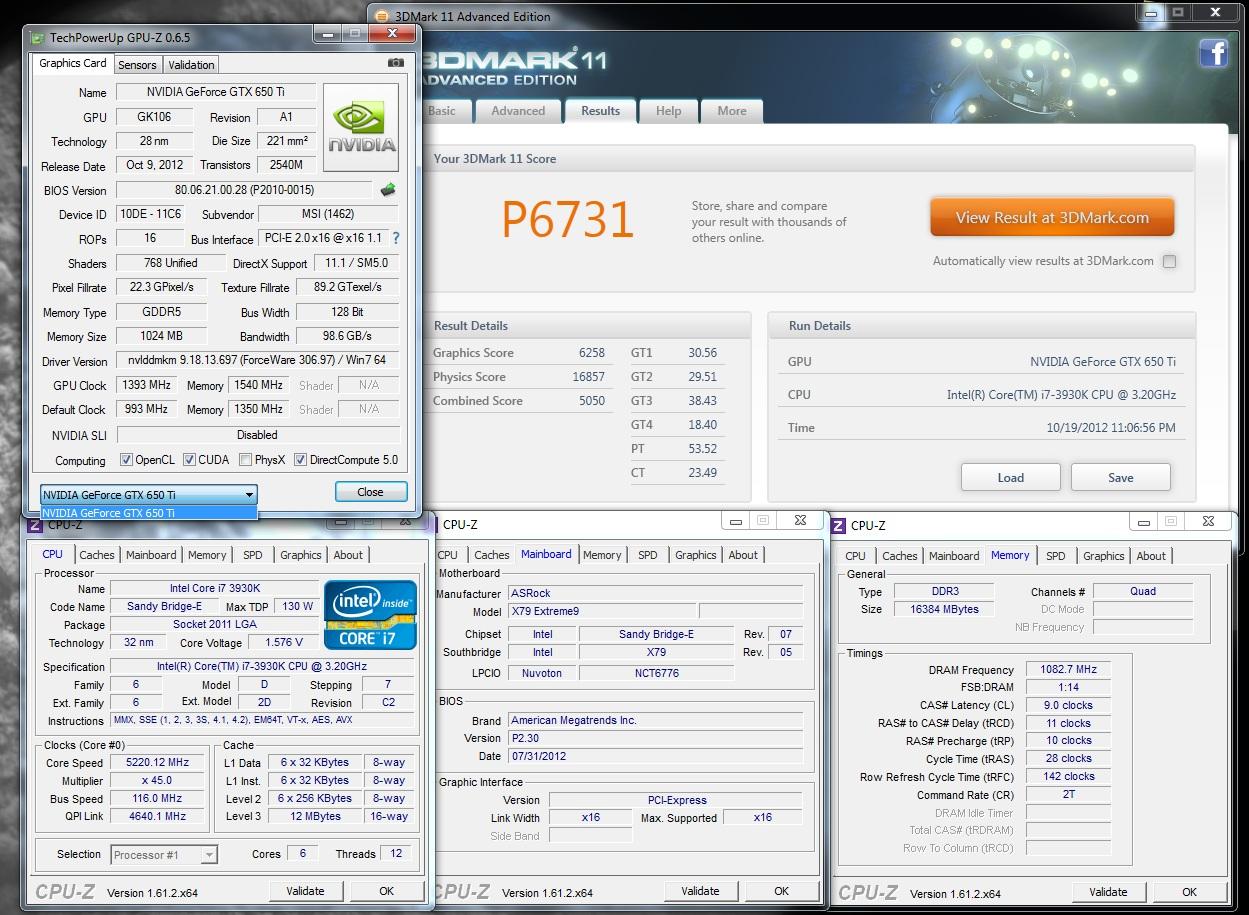Viewport: 1249px width, 915px height.
Task: Open the More tab in 3DMark
Action: 732,111
